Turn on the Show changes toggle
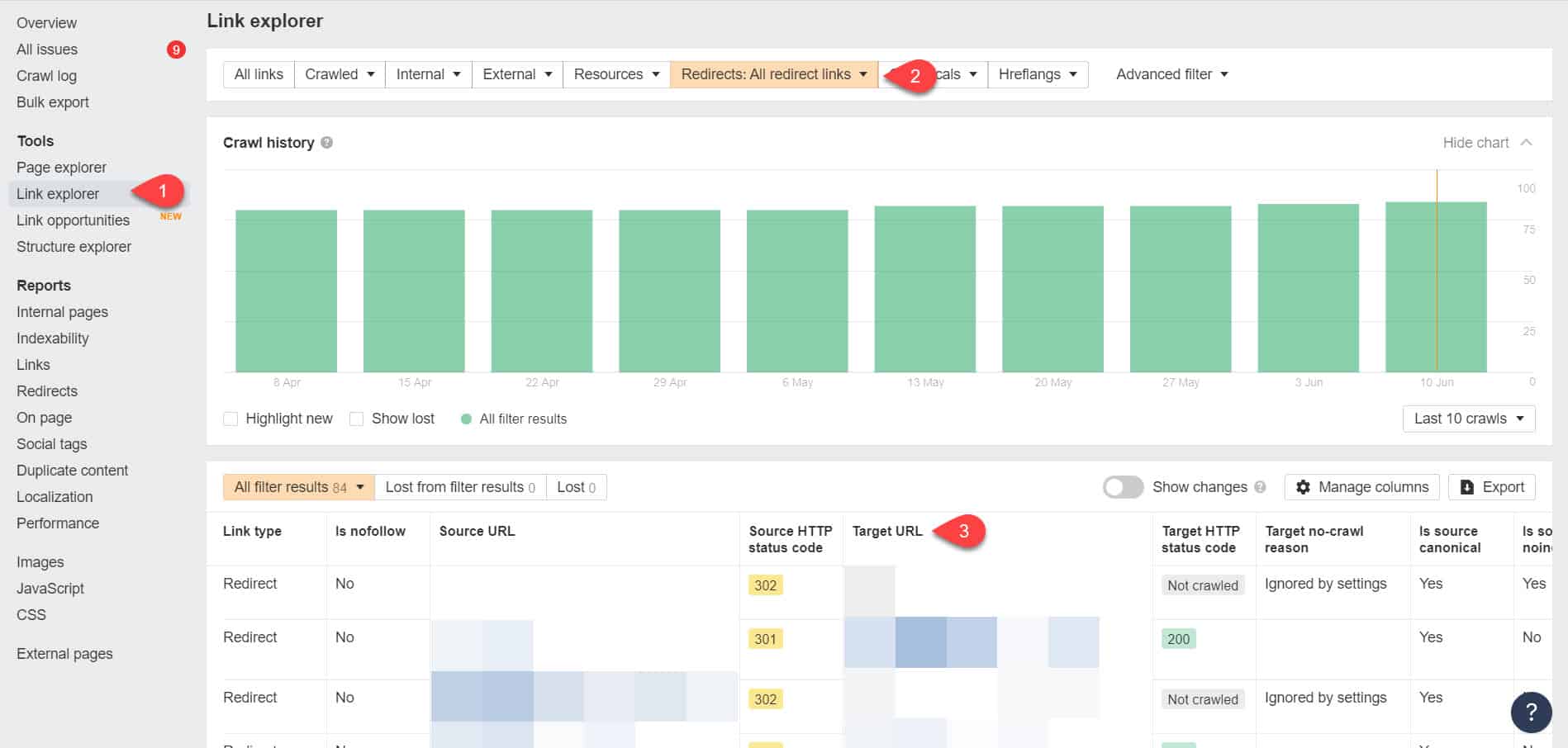This screenshot has height=748, width=1568. tap(1123, 487)
